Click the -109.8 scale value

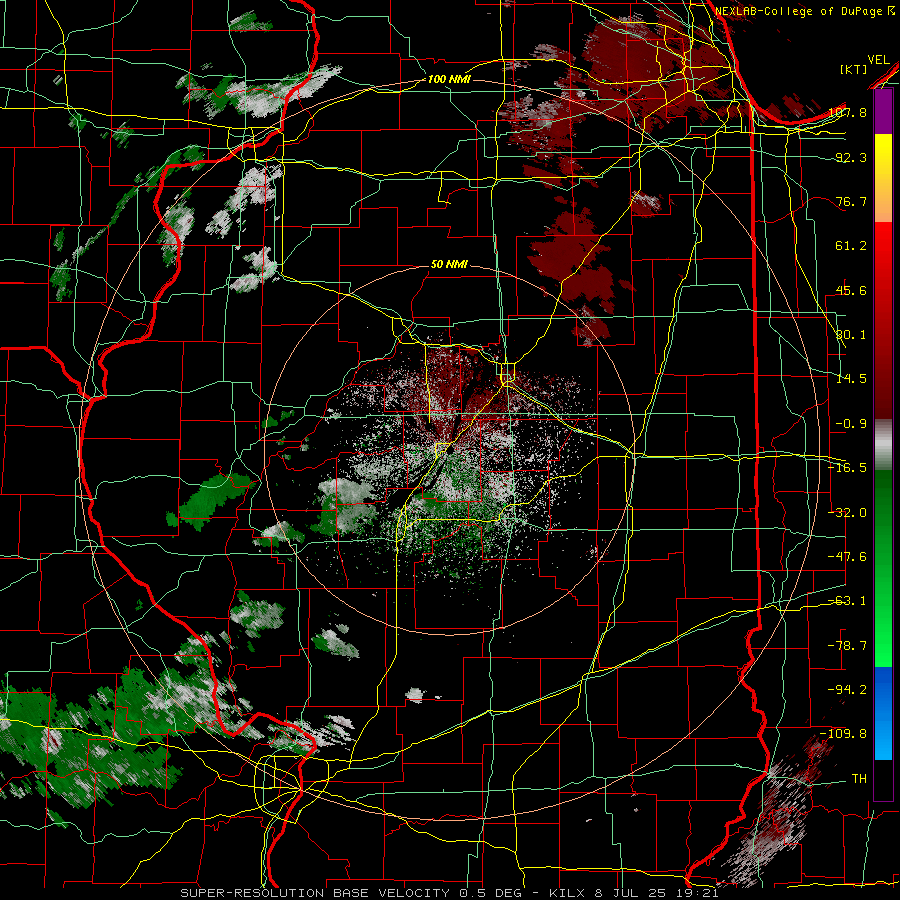(844, 734)
